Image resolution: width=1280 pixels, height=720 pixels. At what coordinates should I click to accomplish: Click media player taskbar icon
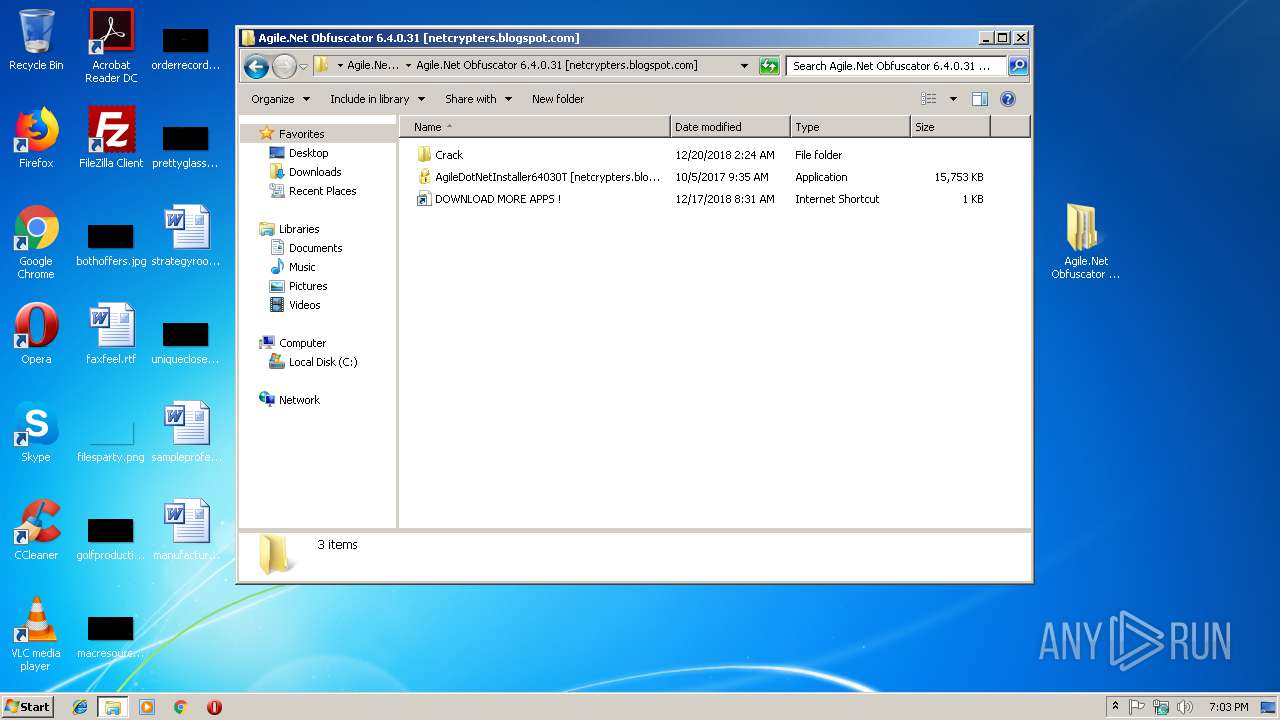147,707
